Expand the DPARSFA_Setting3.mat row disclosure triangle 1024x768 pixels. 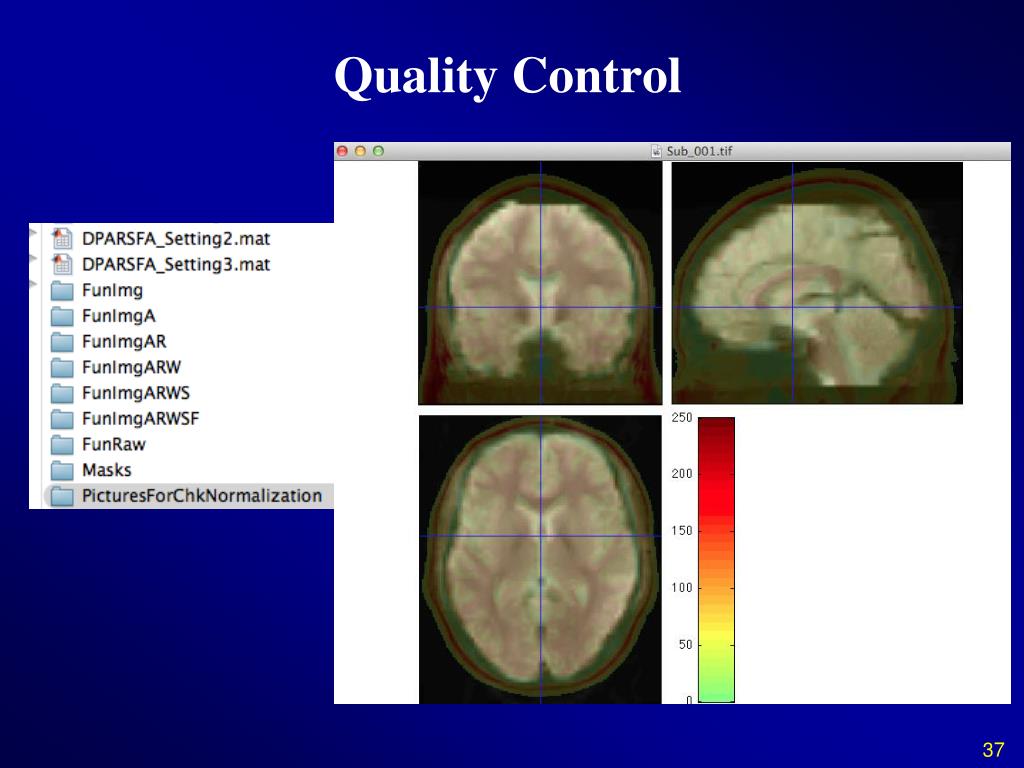tap(33, 259)
